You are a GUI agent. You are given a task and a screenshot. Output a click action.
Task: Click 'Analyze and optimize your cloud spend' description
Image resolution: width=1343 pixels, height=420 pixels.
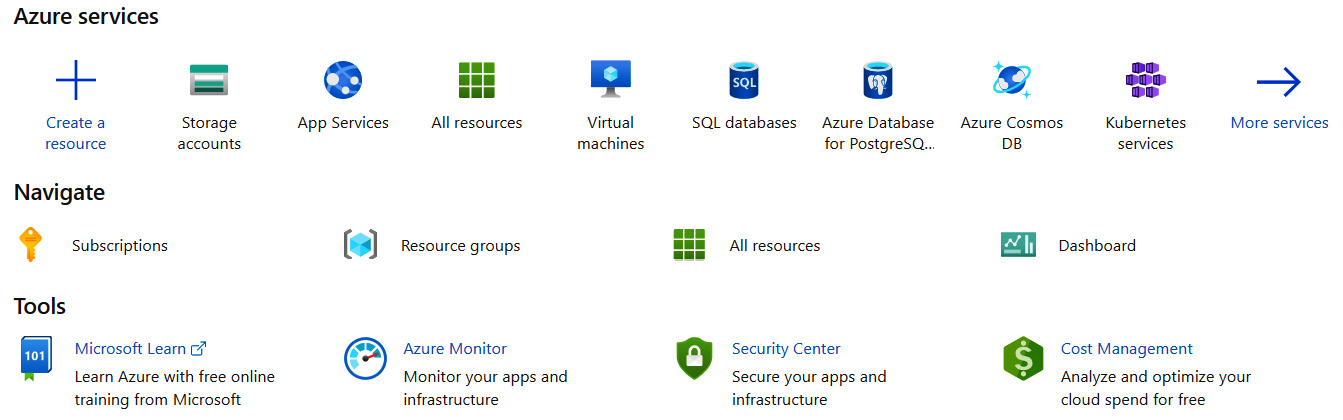pos(1156,388)
